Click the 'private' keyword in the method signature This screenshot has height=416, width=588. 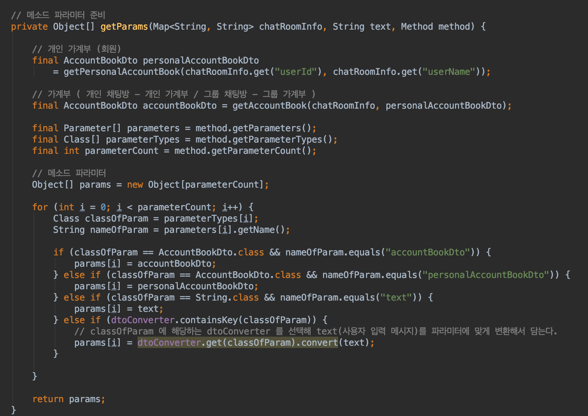coord(29,27)
